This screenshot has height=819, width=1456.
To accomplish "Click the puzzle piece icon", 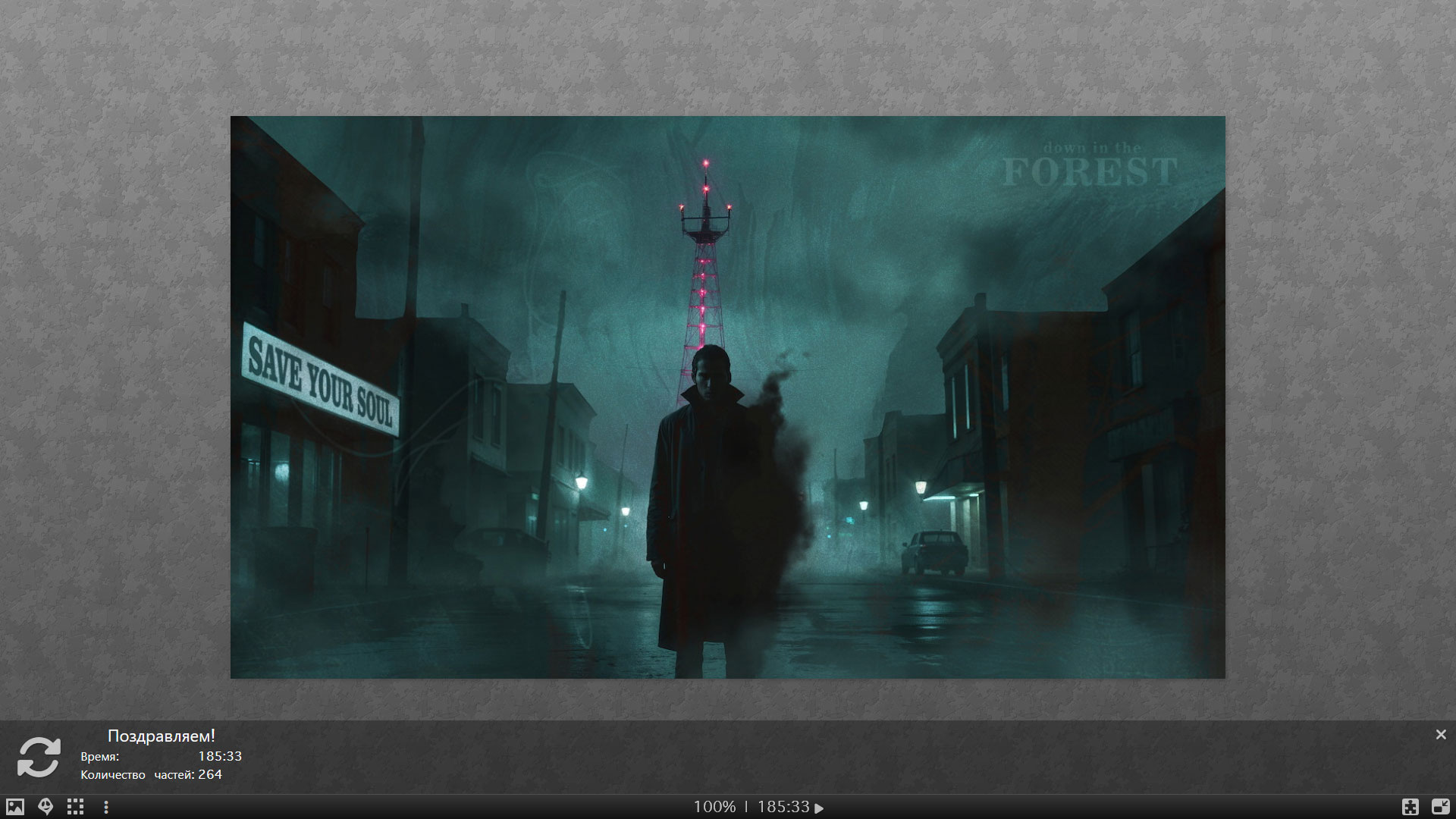I will (x=1410, y=807).
